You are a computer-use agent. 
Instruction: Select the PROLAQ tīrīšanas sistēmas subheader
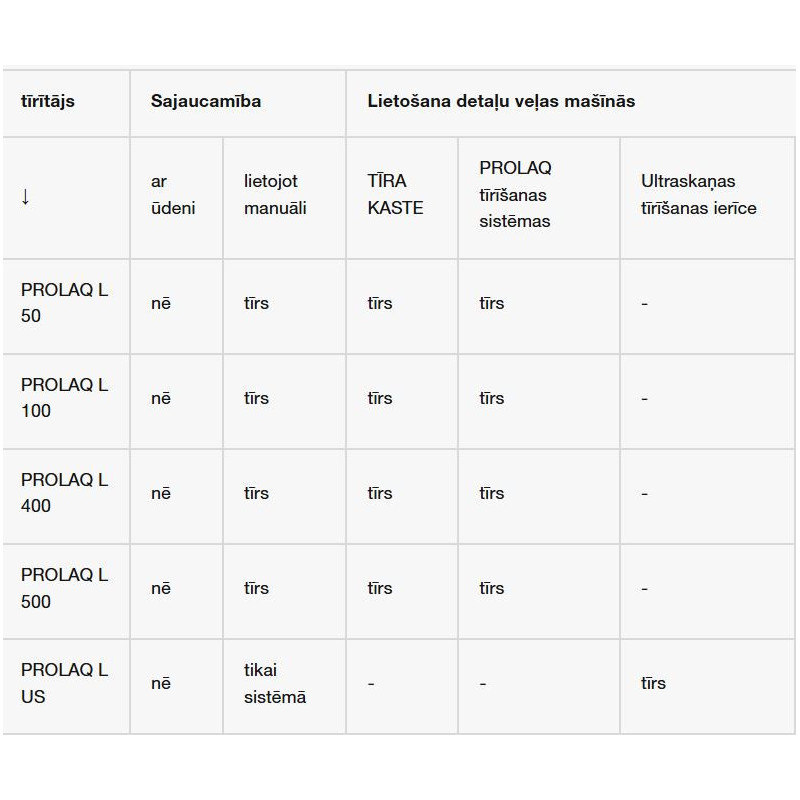click(515, 195)
